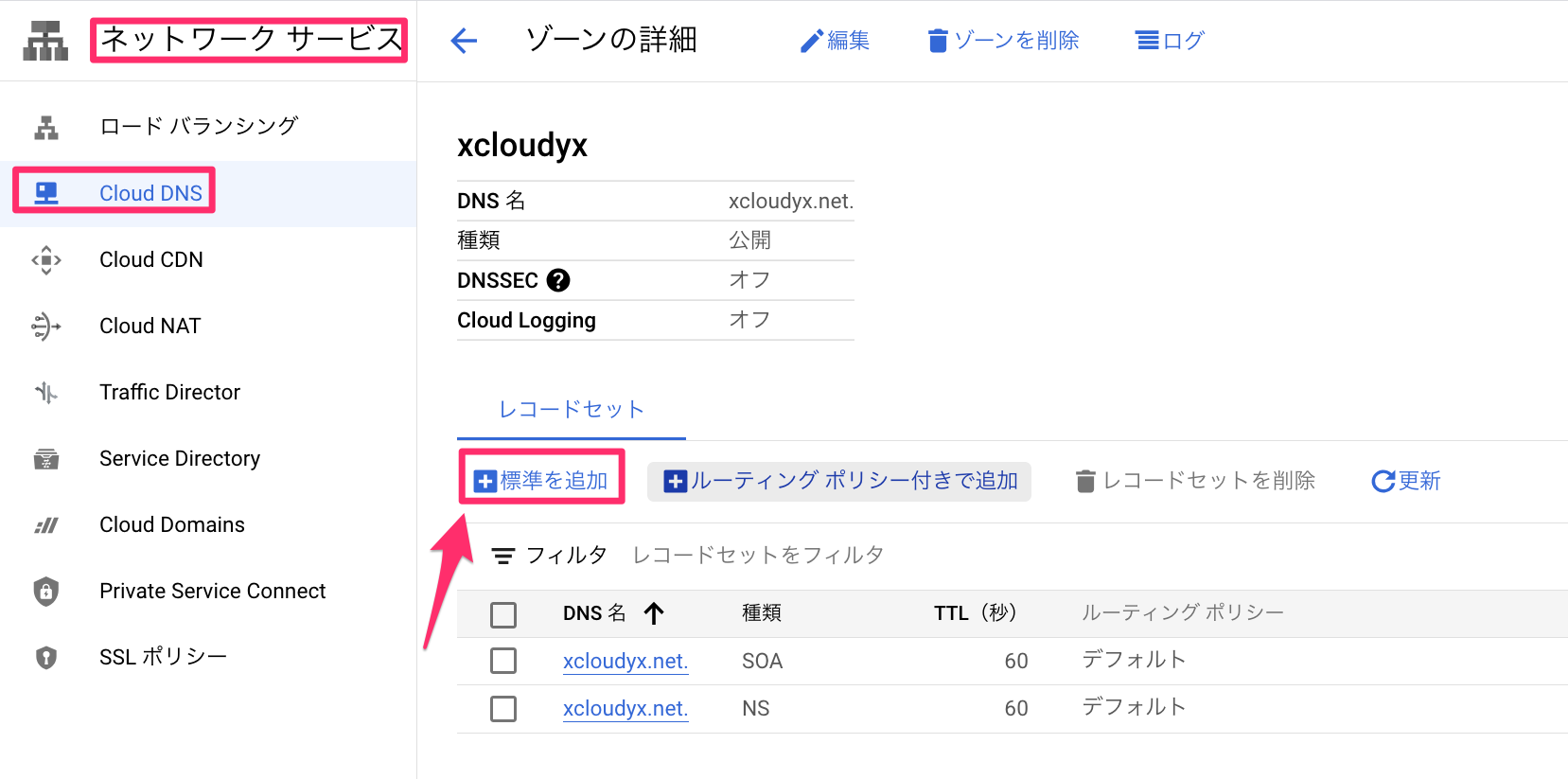Viewport: 1568px width, 779px height.
Task: Open Cloud NAT in the sidebar
Action: click(x=150, y=326)
